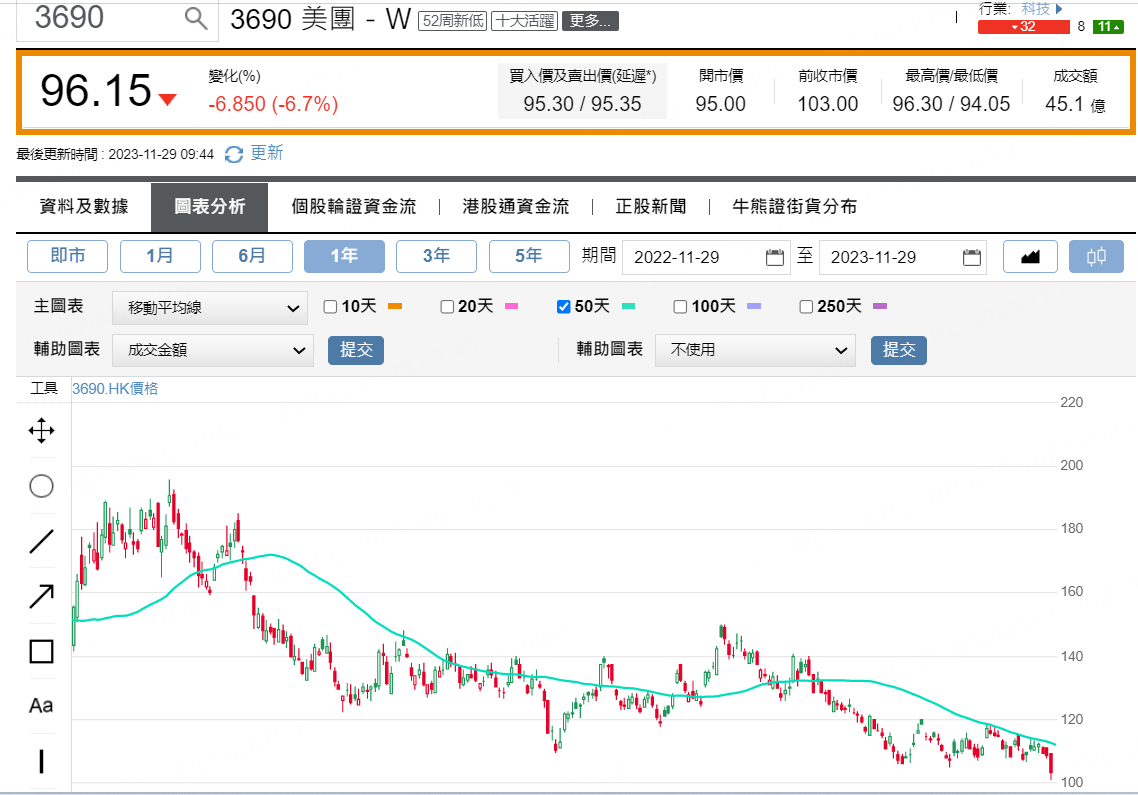Screen dimensions: 1138x795
Task: Select the line drawing tool
Action: (41, 542)
